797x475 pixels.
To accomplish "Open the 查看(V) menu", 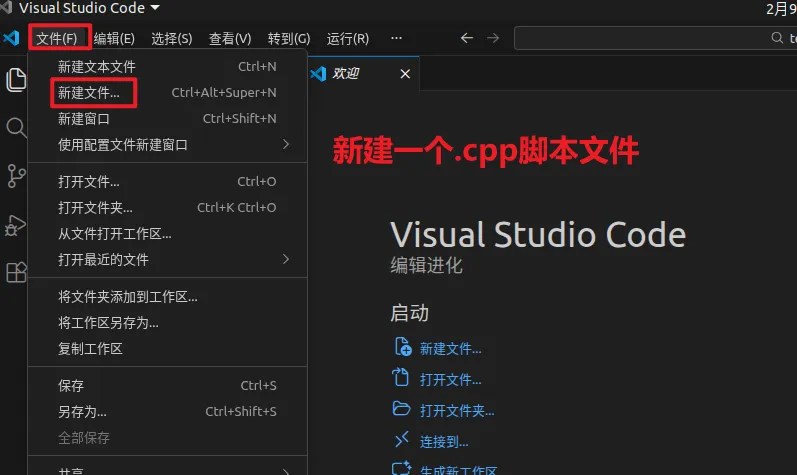I will (230, 38).
